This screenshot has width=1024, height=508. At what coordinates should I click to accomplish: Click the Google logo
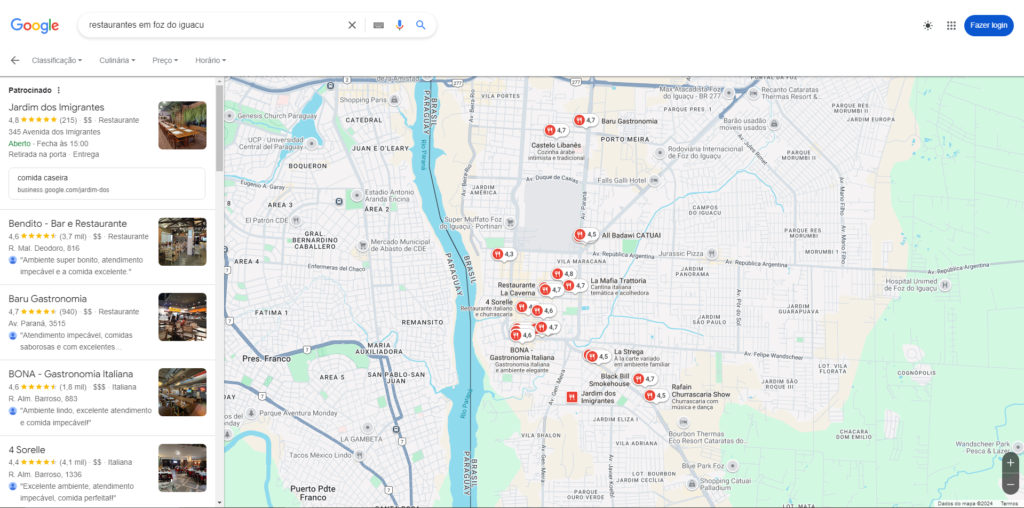tap(35, 25)
